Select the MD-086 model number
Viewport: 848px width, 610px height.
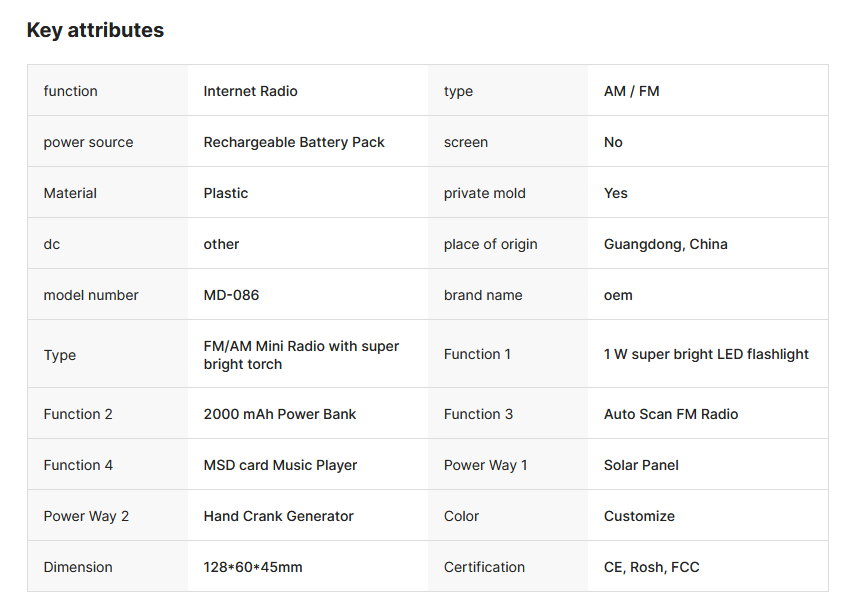click(231, 295)
